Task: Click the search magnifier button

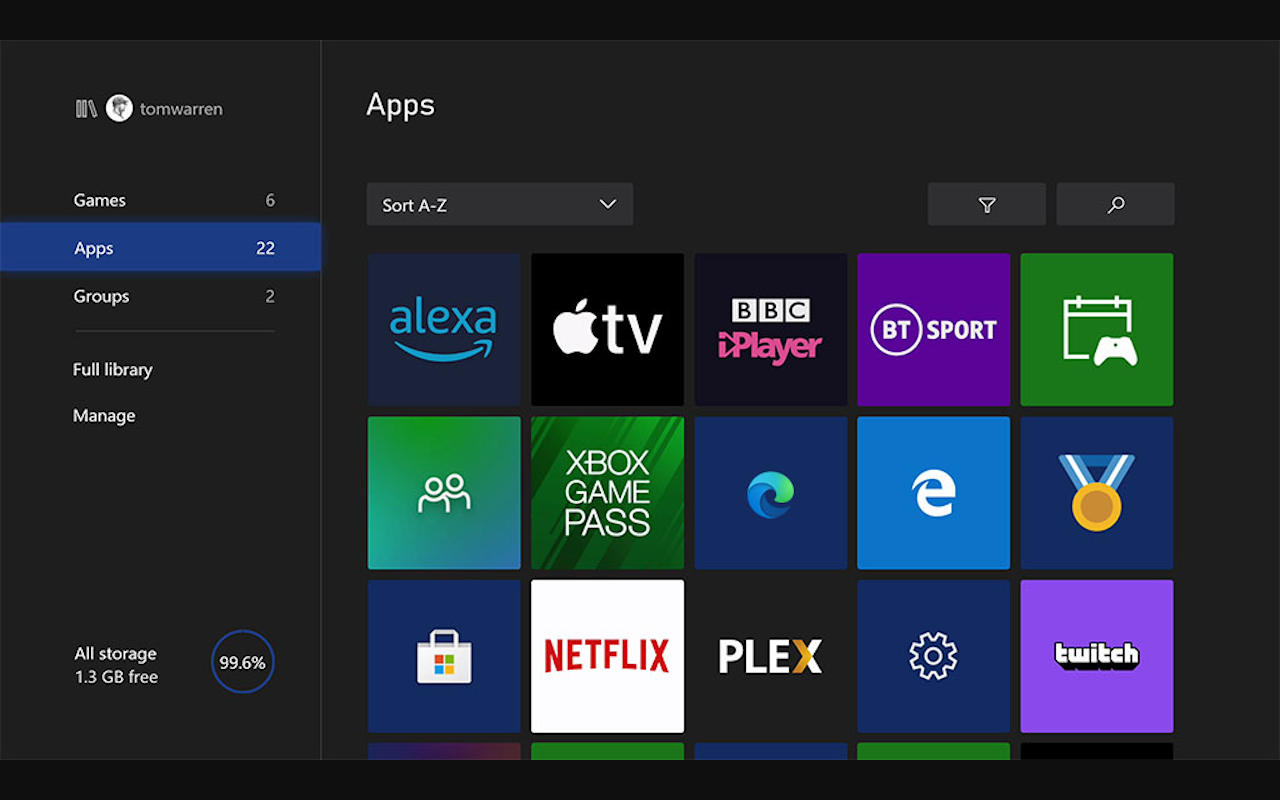Action: (x=1116, y=204)
